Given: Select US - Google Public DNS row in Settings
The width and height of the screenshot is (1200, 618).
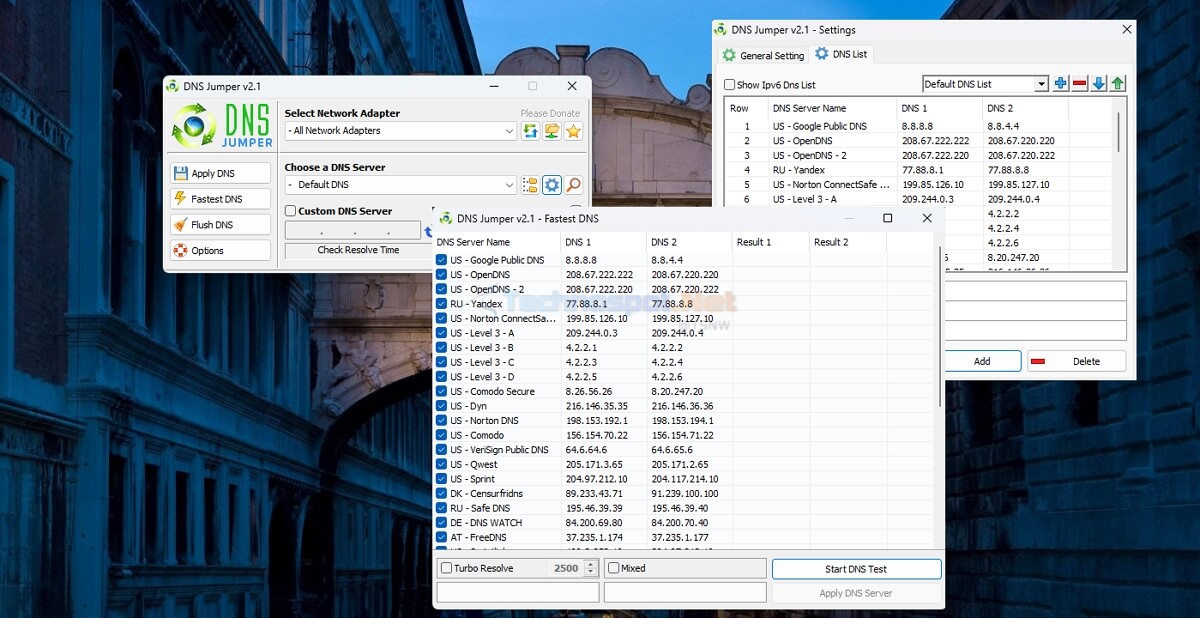Looking at the screenshot, I should pyautogui.click(x=919, y=126).
